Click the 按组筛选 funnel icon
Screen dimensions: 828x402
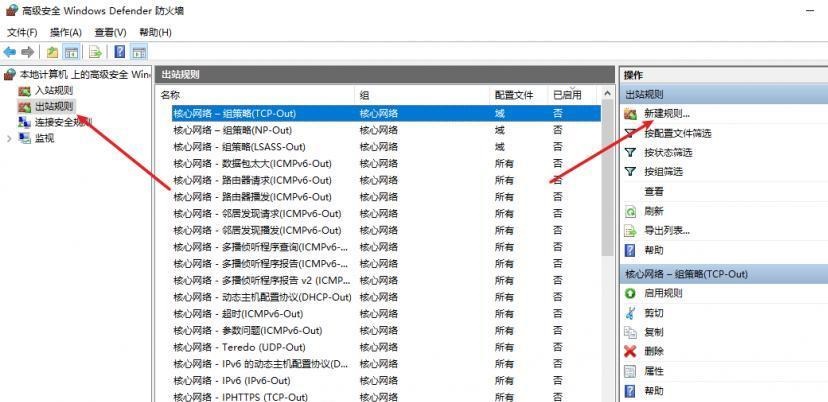pyautogui.click(x=631, y=171)
